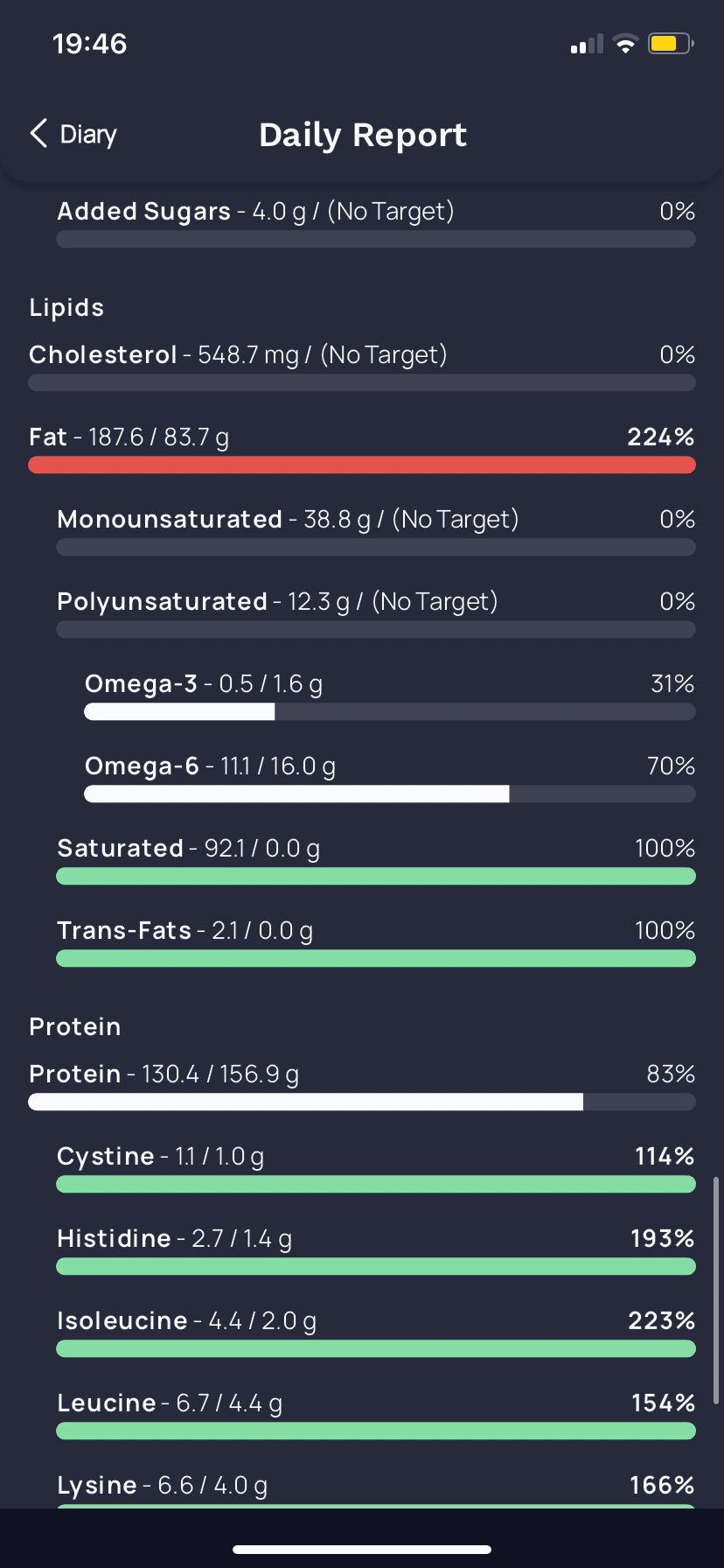Select the Monounsaturated fat row
The height and width of the screenshot is (1568, 724).
point(288,520)
